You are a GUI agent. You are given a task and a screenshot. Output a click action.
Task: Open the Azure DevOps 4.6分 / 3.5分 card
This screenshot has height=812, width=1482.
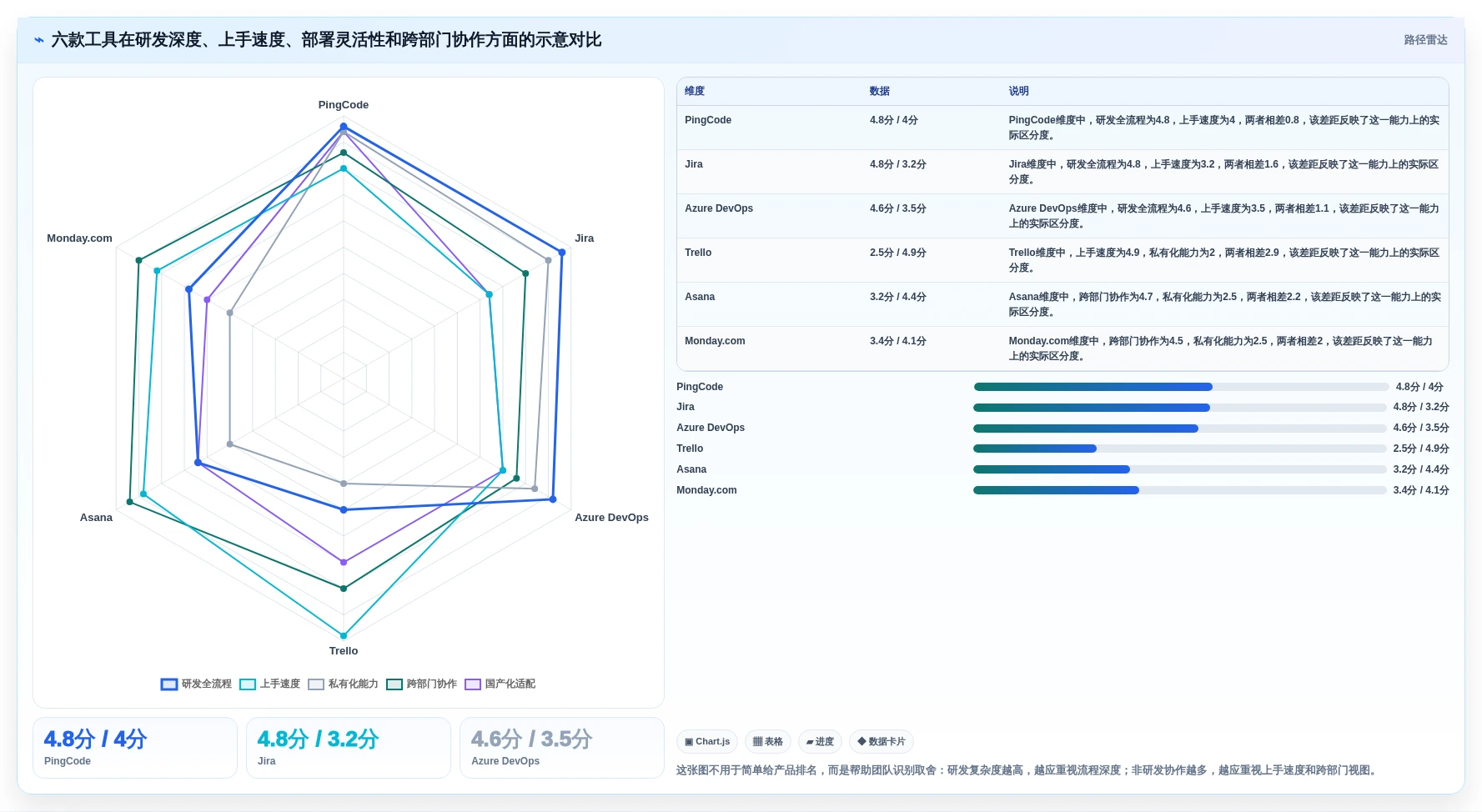pos(562,748)
